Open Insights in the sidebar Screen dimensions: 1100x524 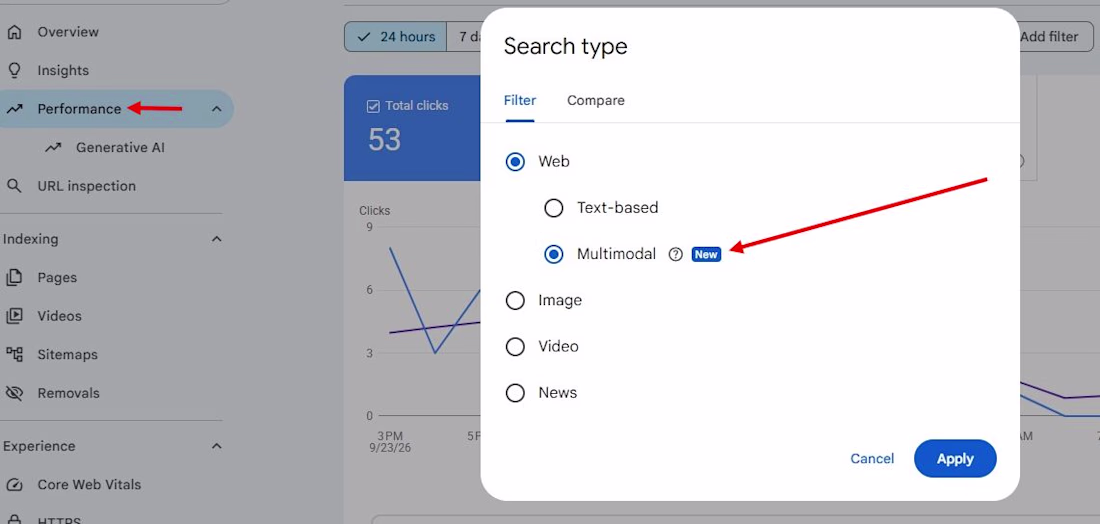click(x=63, y=71)
